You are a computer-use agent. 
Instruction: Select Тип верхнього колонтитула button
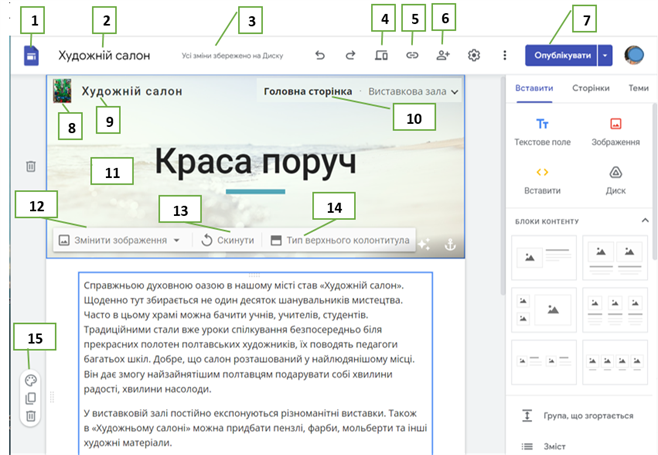pyautogui.click(x=340, y=241)
